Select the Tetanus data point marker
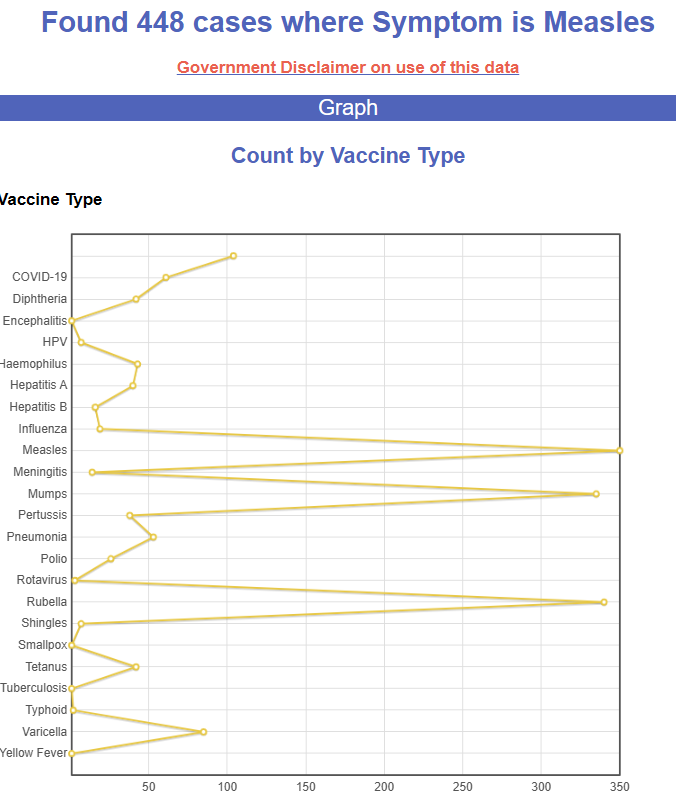Viewport: 676px width, 803px height. pos(136,667)
